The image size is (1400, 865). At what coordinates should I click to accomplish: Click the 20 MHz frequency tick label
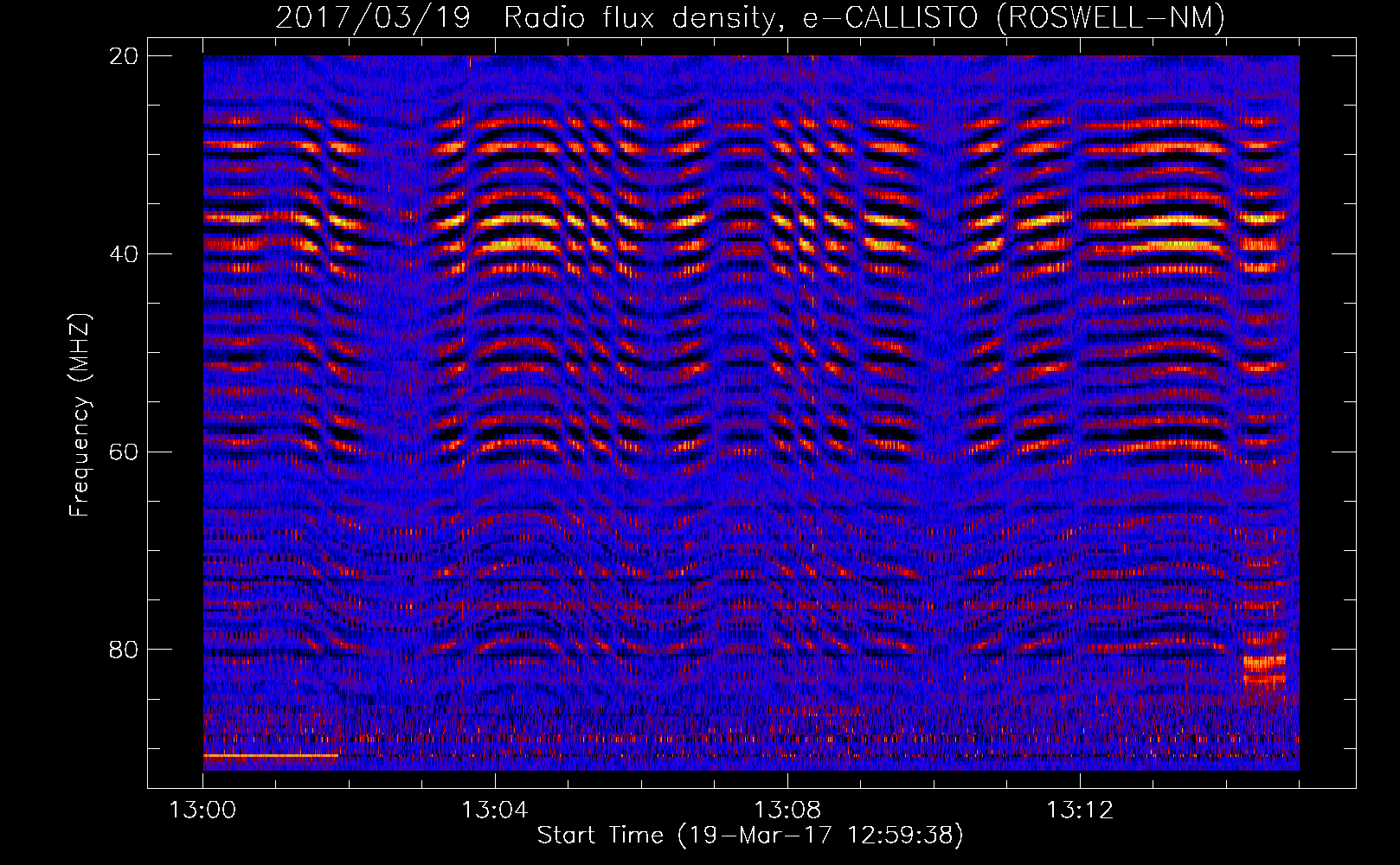(x=124, y=56)
